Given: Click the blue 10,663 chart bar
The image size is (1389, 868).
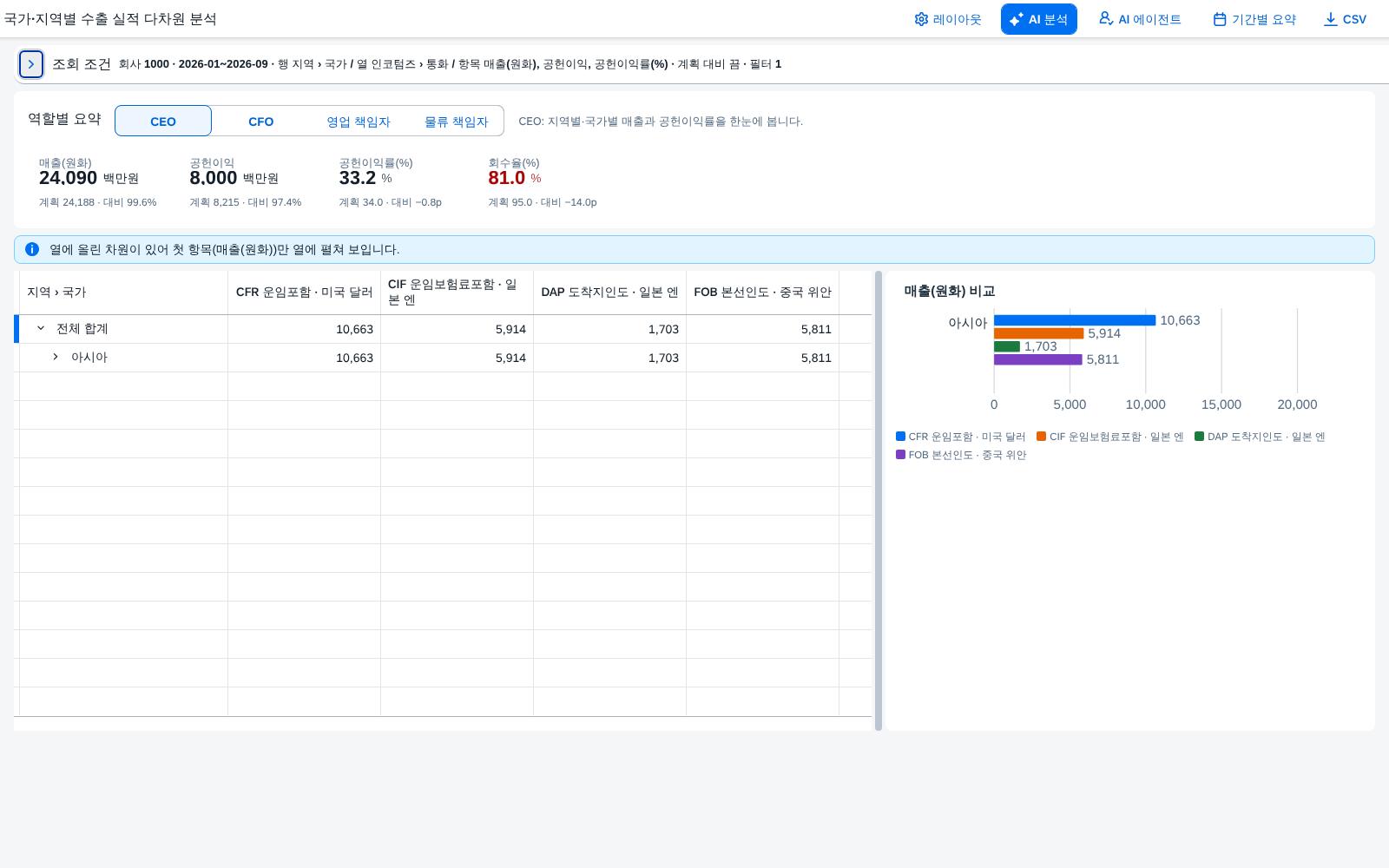Looking at the screenshot, I should tap(1075, 320).
